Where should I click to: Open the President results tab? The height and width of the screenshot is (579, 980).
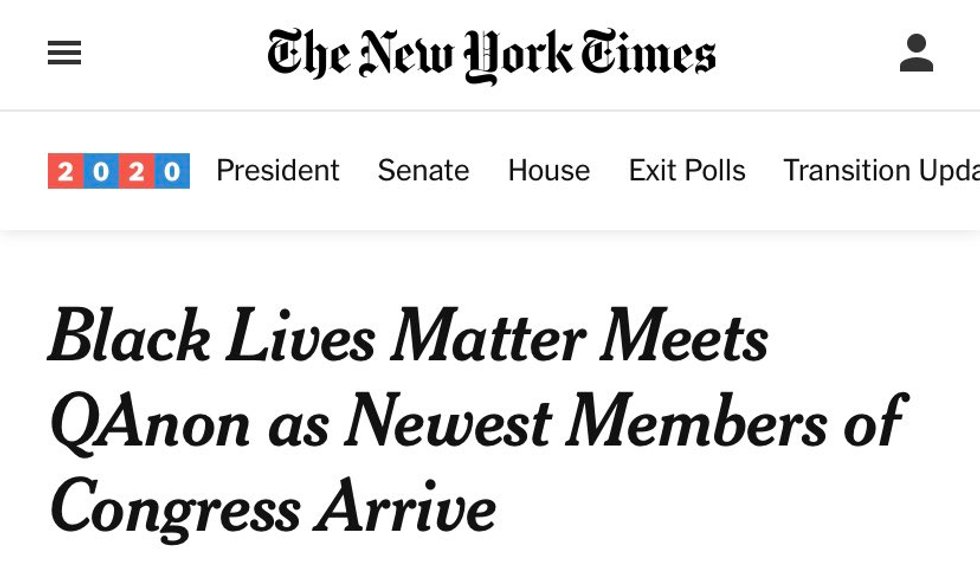pos(278,171)
